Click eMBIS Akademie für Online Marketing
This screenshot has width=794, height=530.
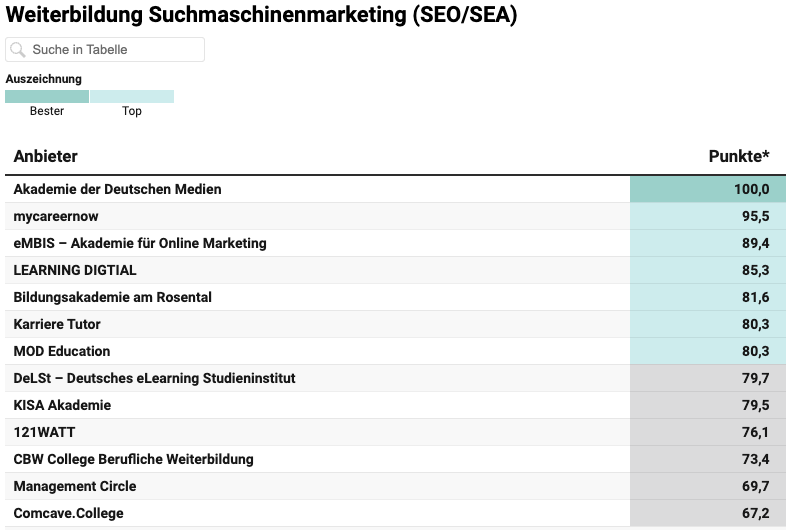click(140, 243)
